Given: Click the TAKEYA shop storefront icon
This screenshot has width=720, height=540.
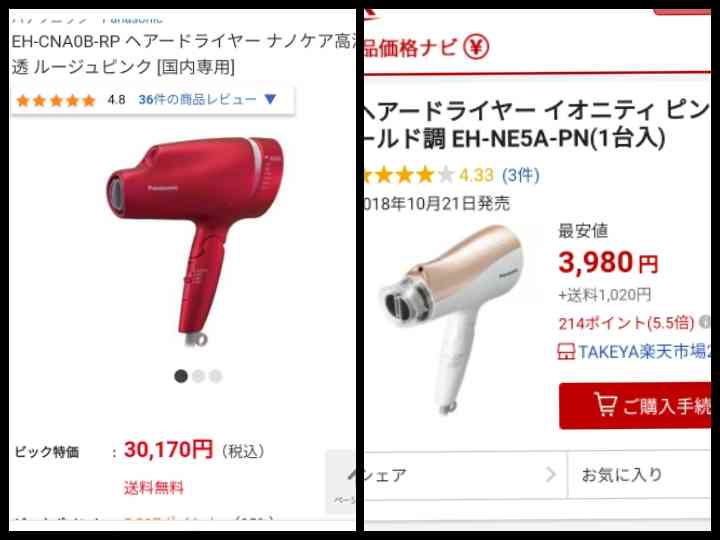Looking at the screenshot, I should 566,352.
